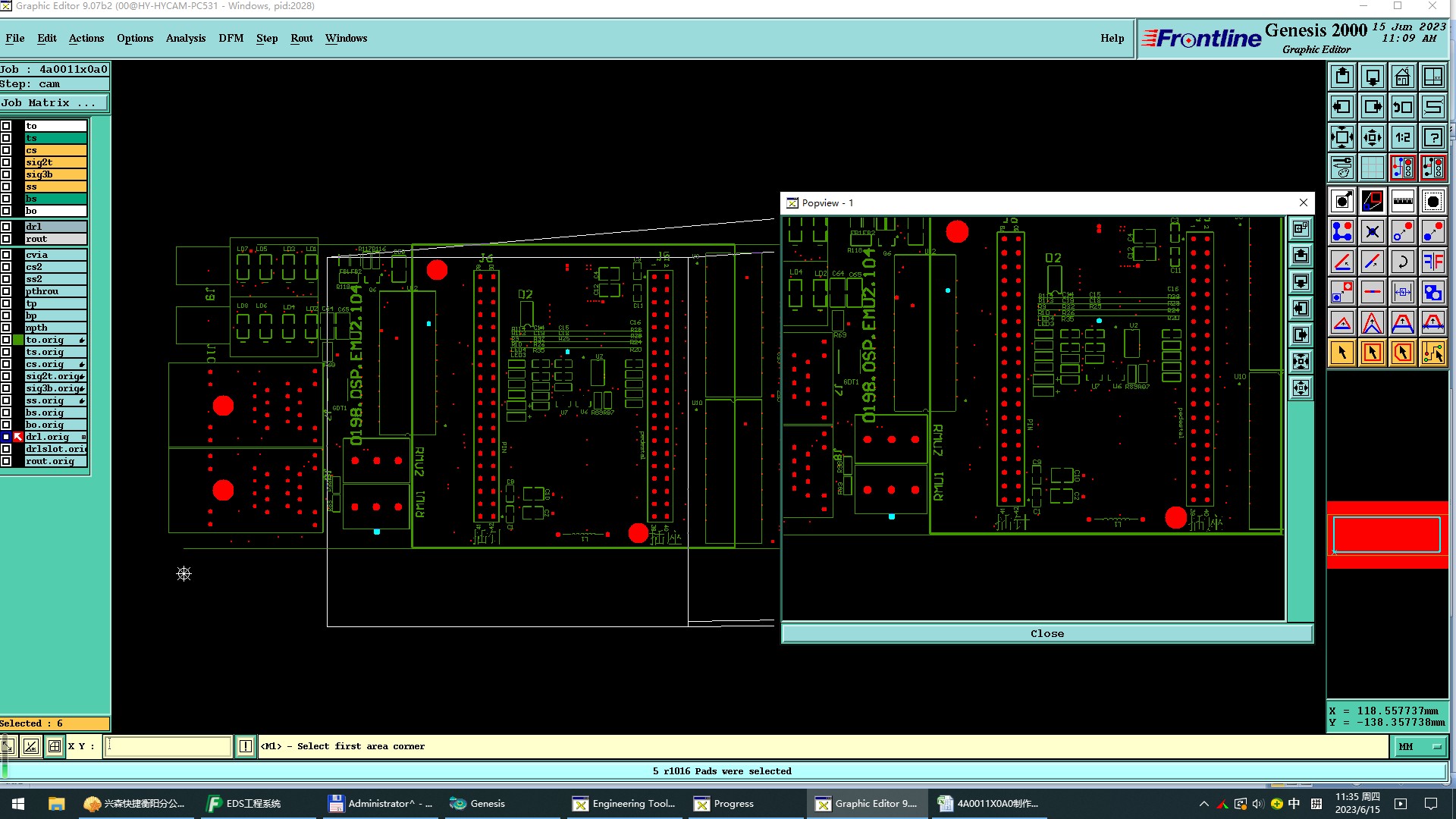Click the delete feature X icon
This screenshot has width=1456, height=819.
click(1372, 231)
